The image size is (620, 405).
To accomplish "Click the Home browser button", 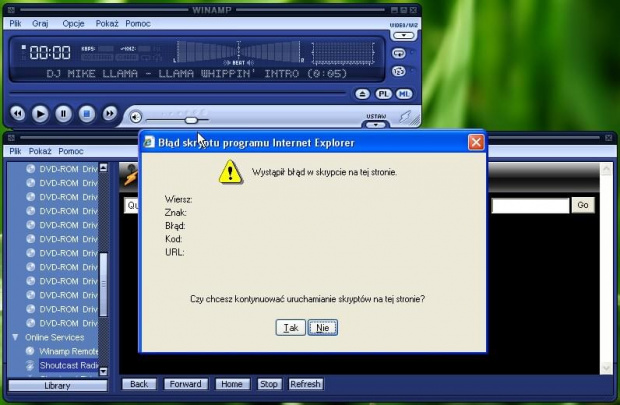I will click(232, 384).
